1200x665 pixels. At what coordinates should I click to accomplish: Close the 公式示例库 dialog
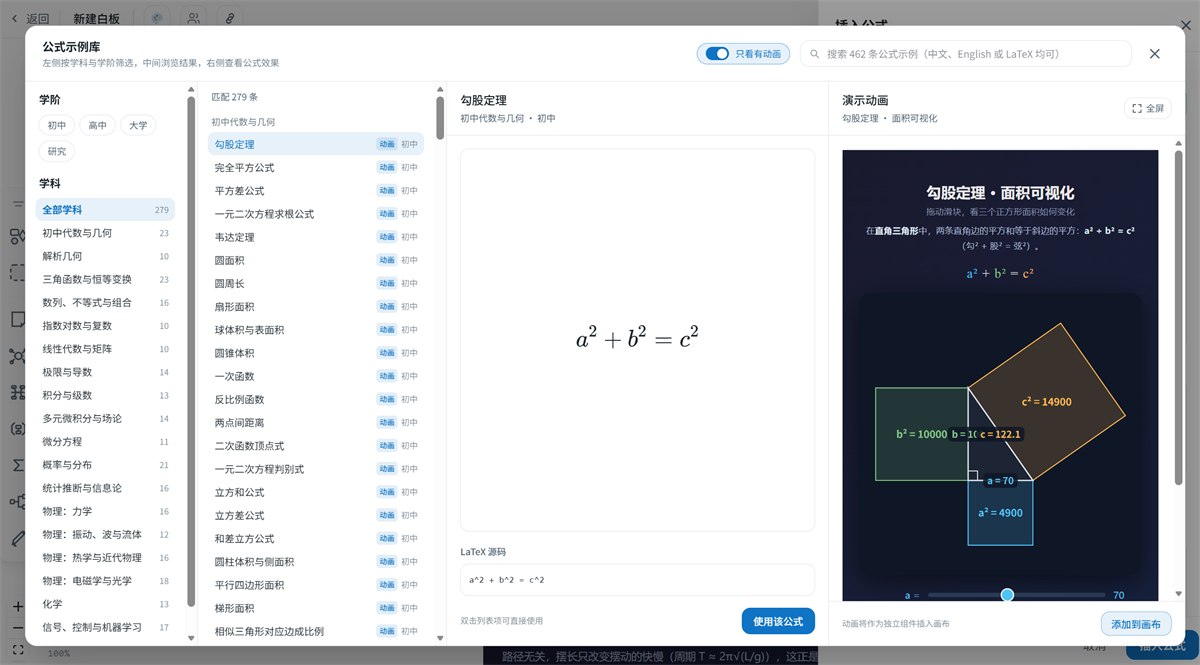pos(1155,54)
